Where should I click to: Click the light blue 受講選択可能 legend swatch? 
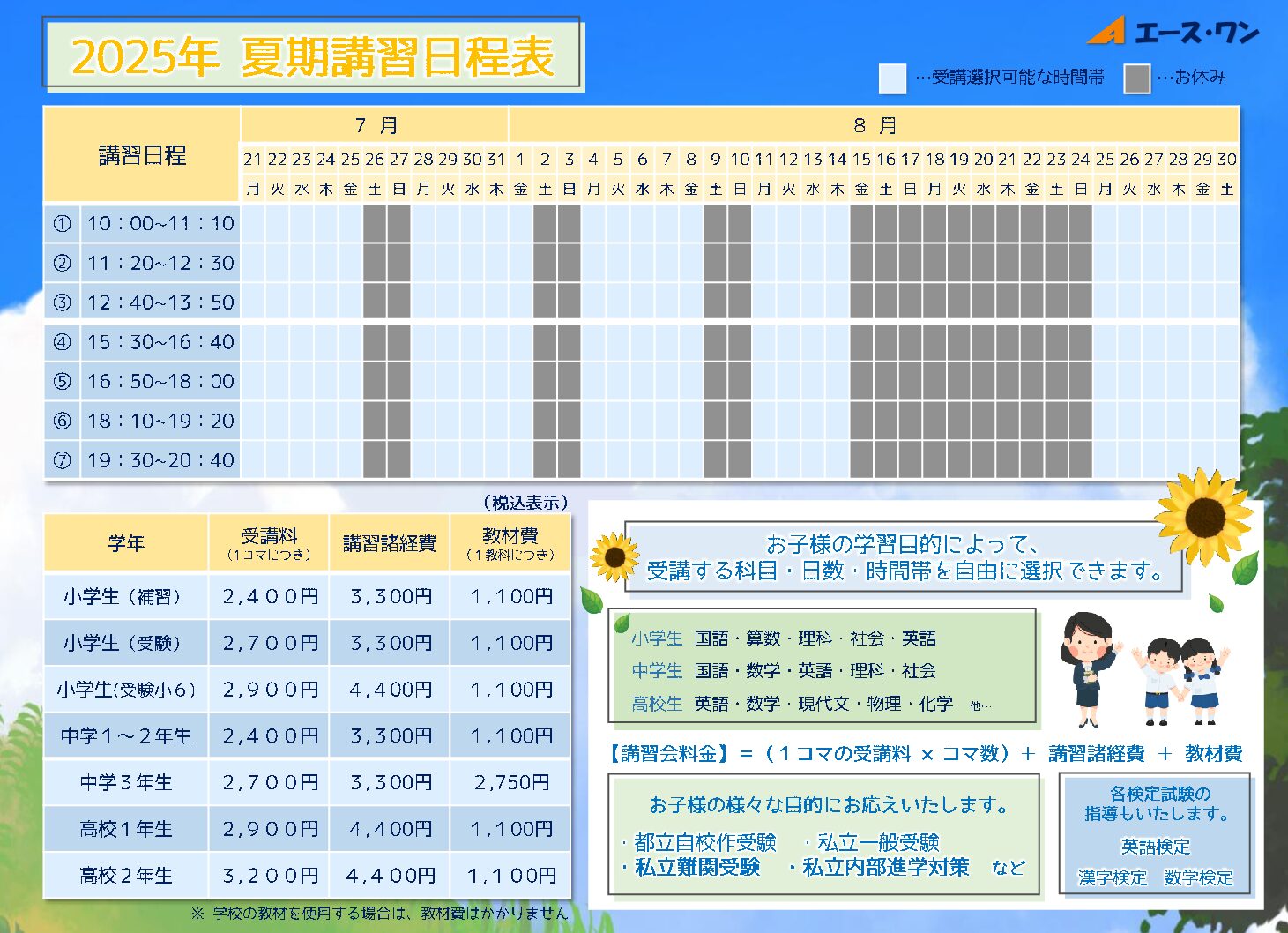click(x=892, y=78)
